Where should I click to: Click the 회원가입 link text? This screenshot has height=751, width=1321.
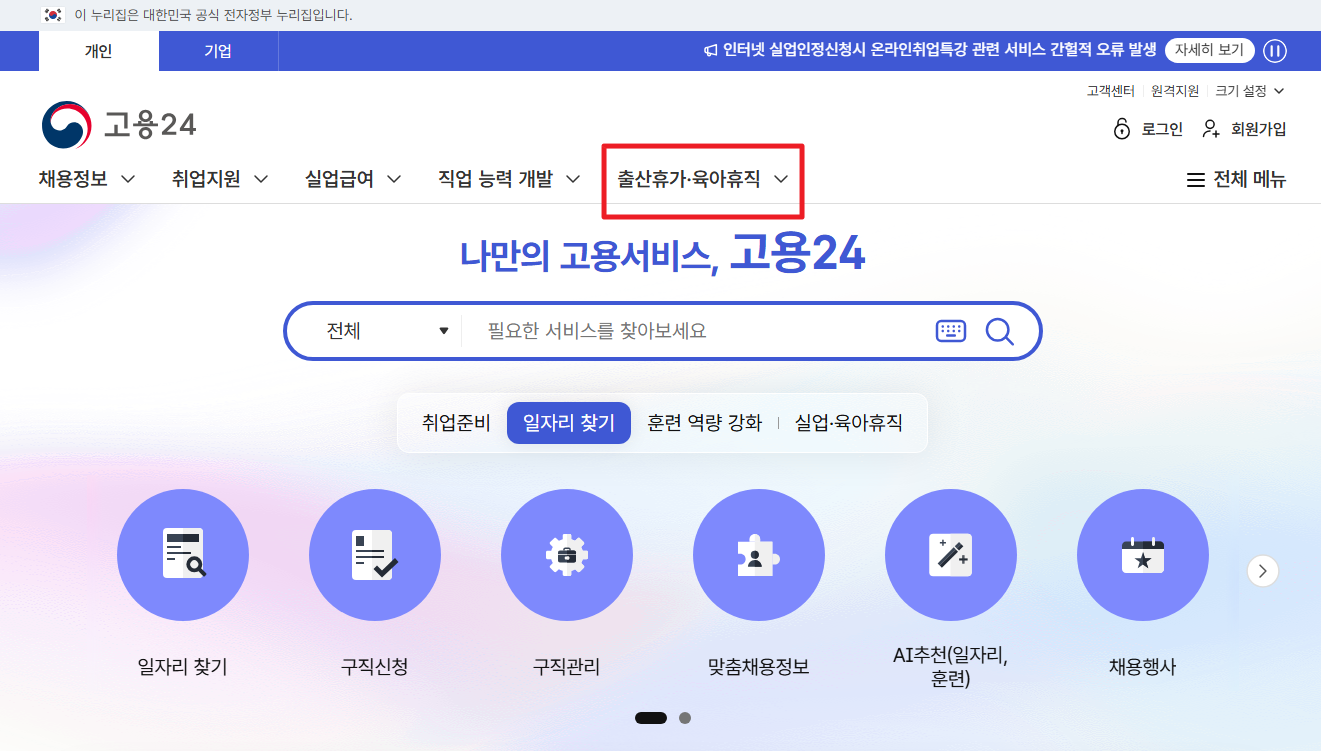coord(1259,129)
